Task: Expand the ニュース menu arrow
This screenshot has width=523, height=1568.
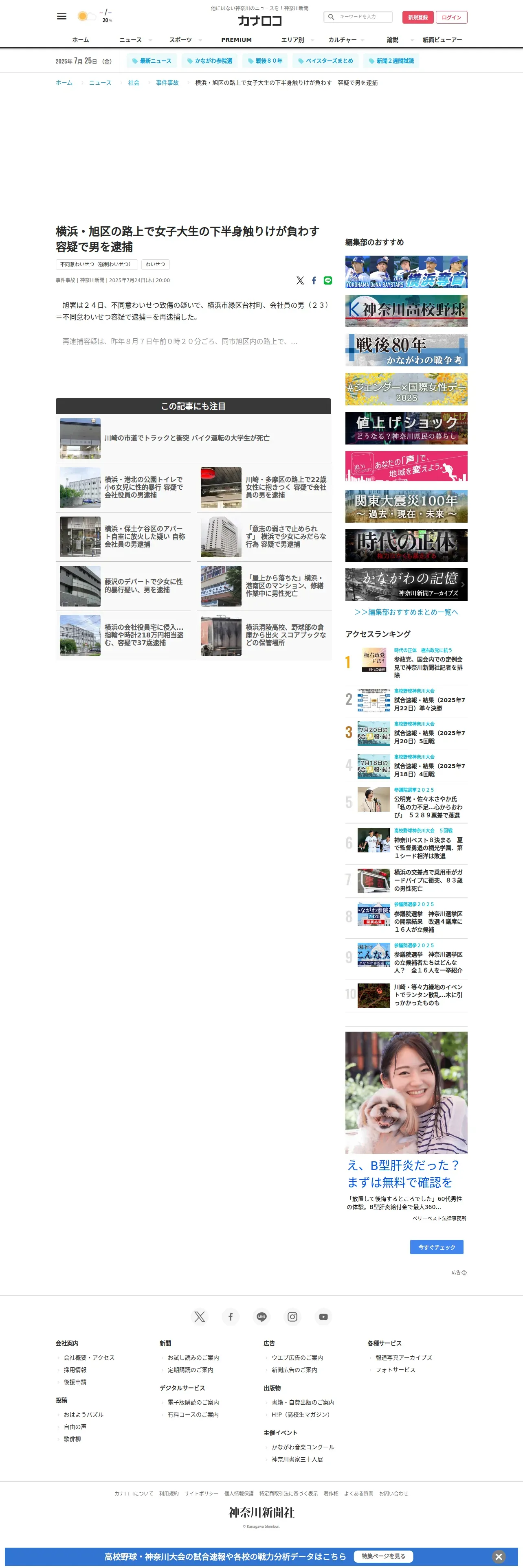Action: [150, 40]
